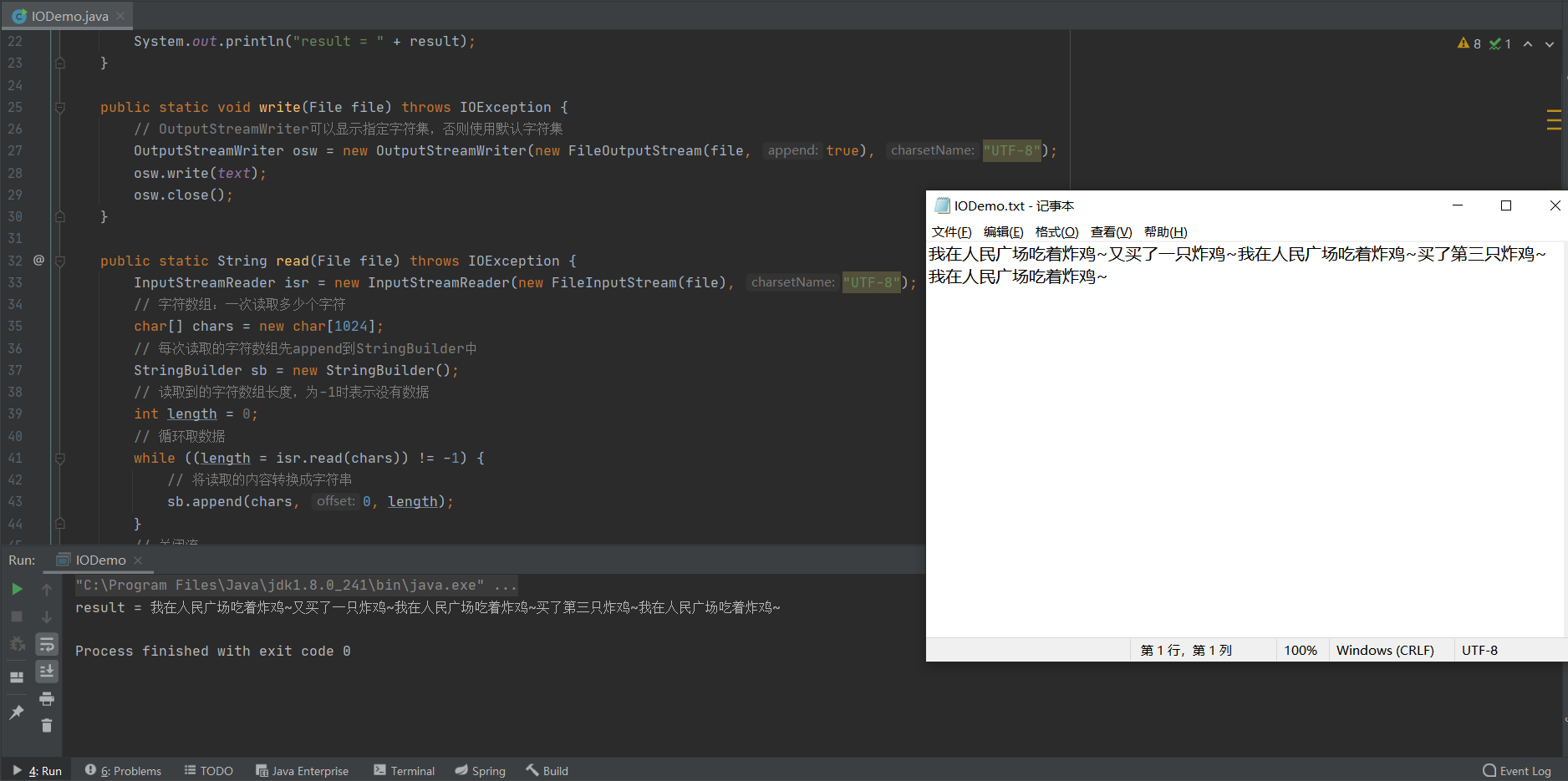Toggle soft-wrap in the Run console

(x=47, y=644)
